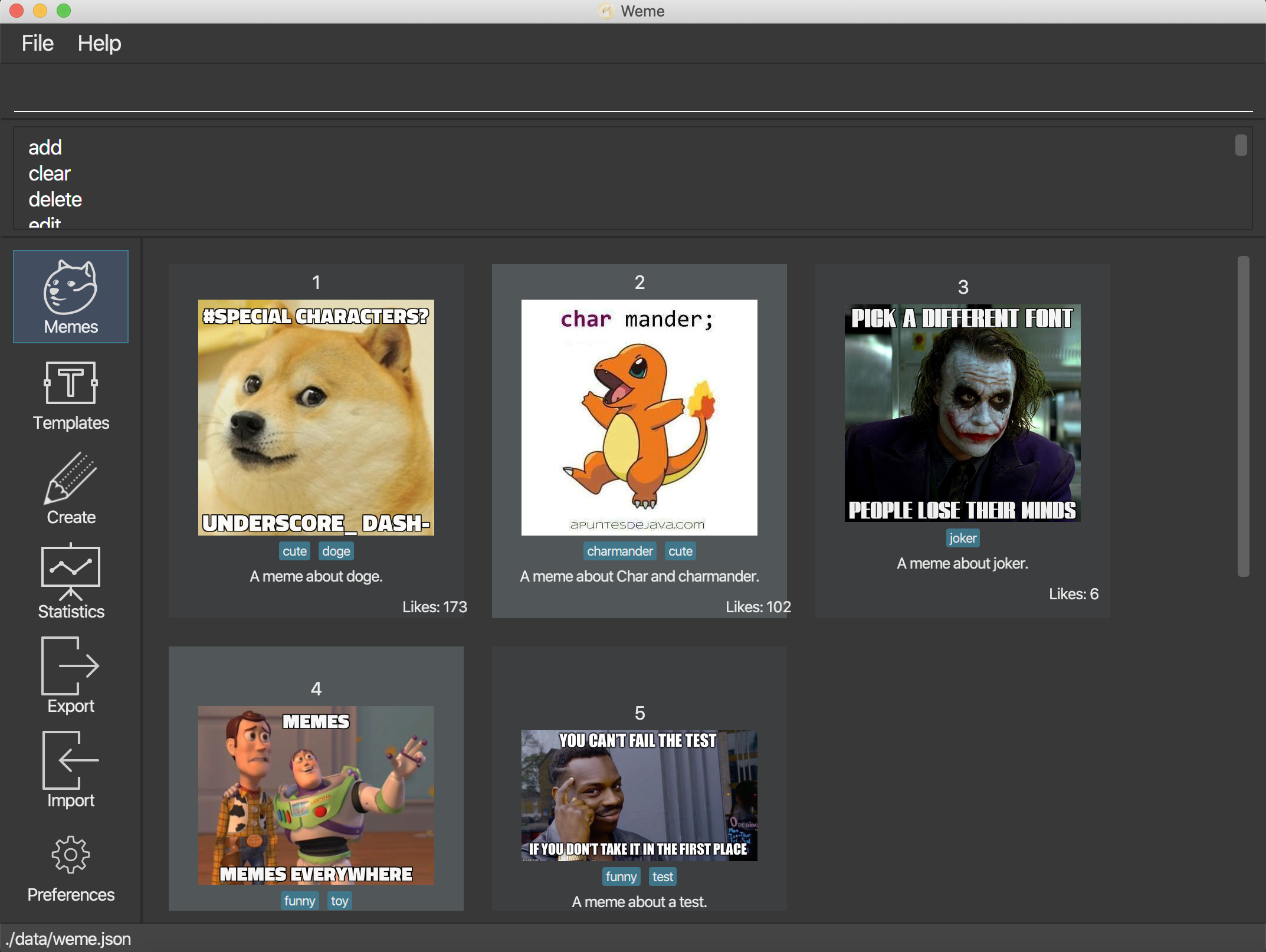Click the 'joker' tag
The height and width of the screenshot is (952, 1266).
coord(963,538)
